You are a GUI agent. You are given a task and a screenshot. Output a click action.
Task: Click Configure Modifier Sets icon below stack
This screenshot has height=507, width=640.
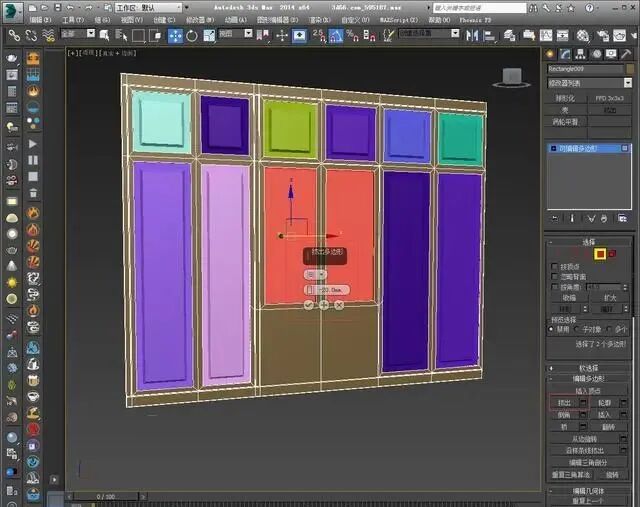coord(622,219)
